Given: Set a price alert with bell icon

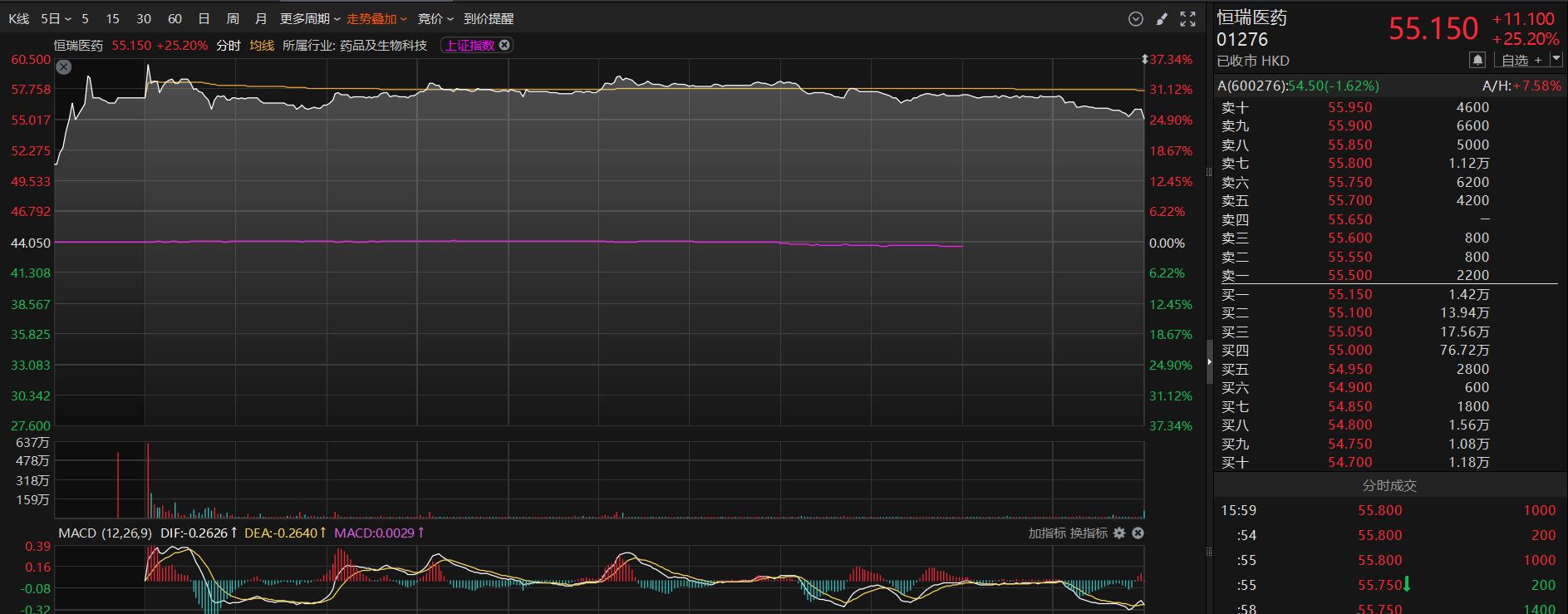Looking at the screenshot, I should 1477,60.
